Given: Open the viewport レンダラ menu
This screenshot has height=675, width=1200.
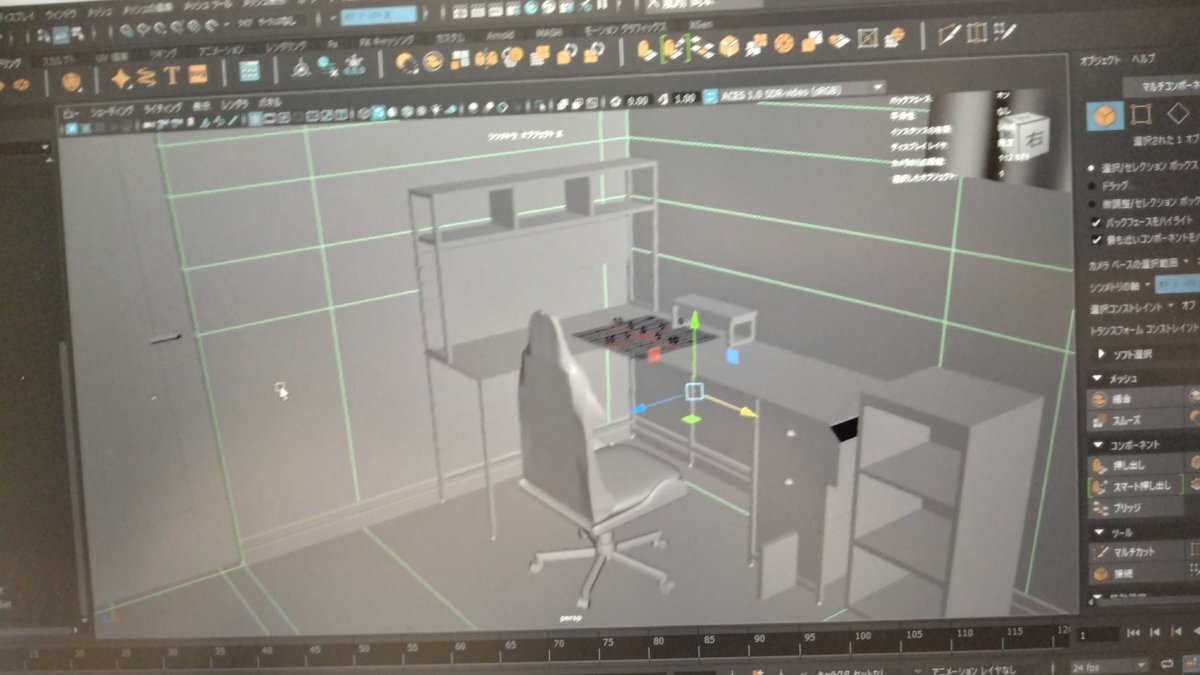Looking at the screenshot, I should 236,104.
